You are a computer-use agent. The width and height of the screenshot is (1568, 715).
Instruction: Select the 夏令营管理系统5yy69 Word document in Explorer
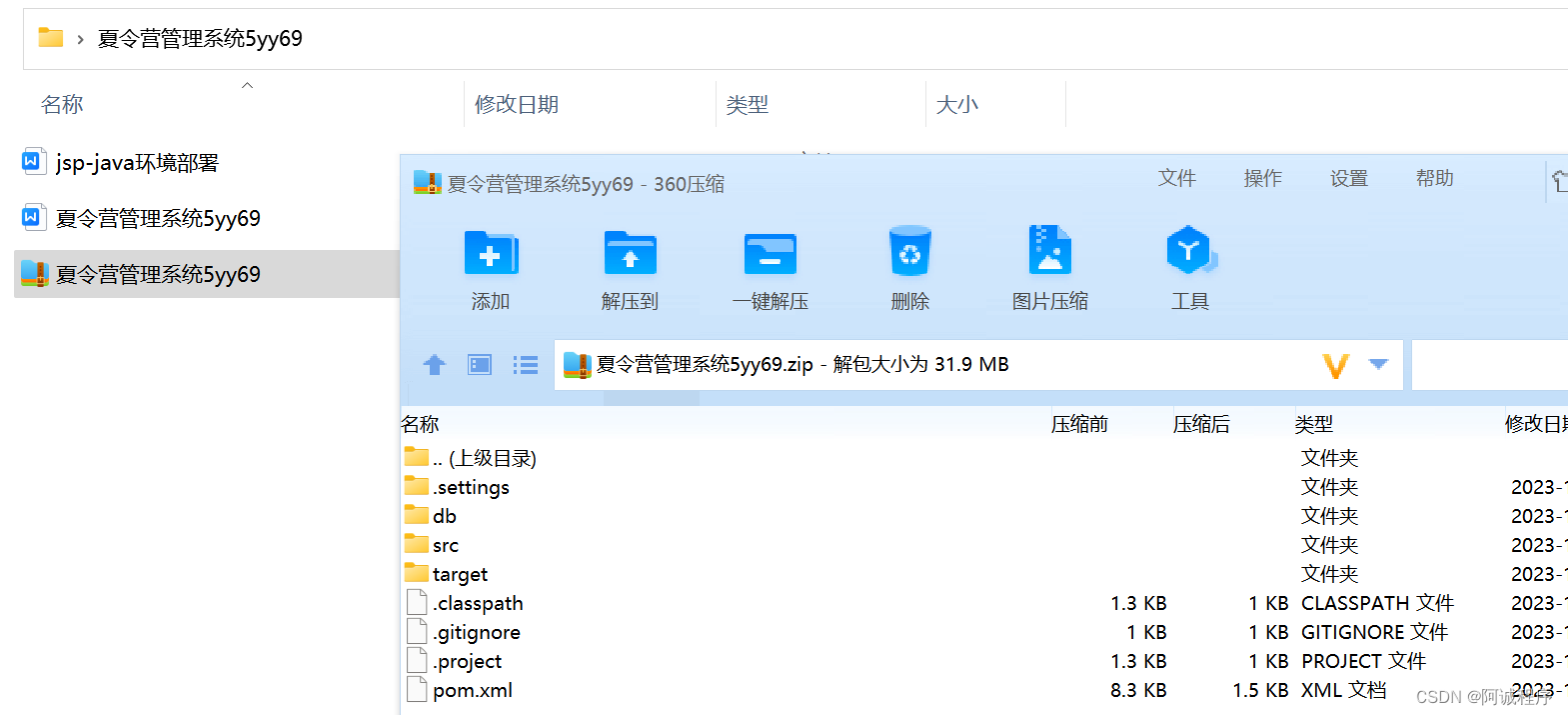[158, 218]
